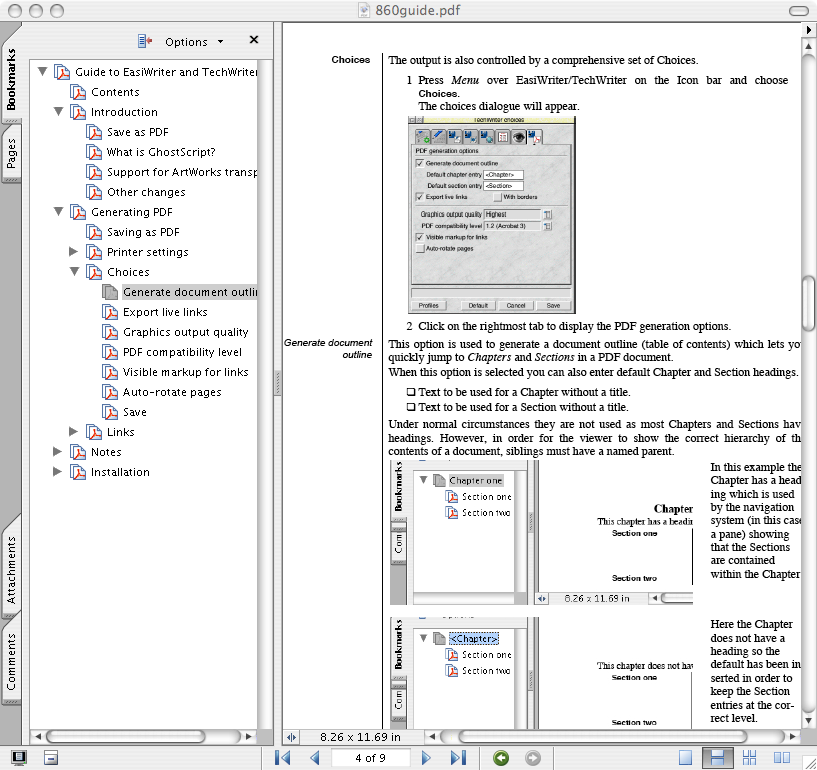Click the page number field

pyautogui.click(x=370, y=758)
